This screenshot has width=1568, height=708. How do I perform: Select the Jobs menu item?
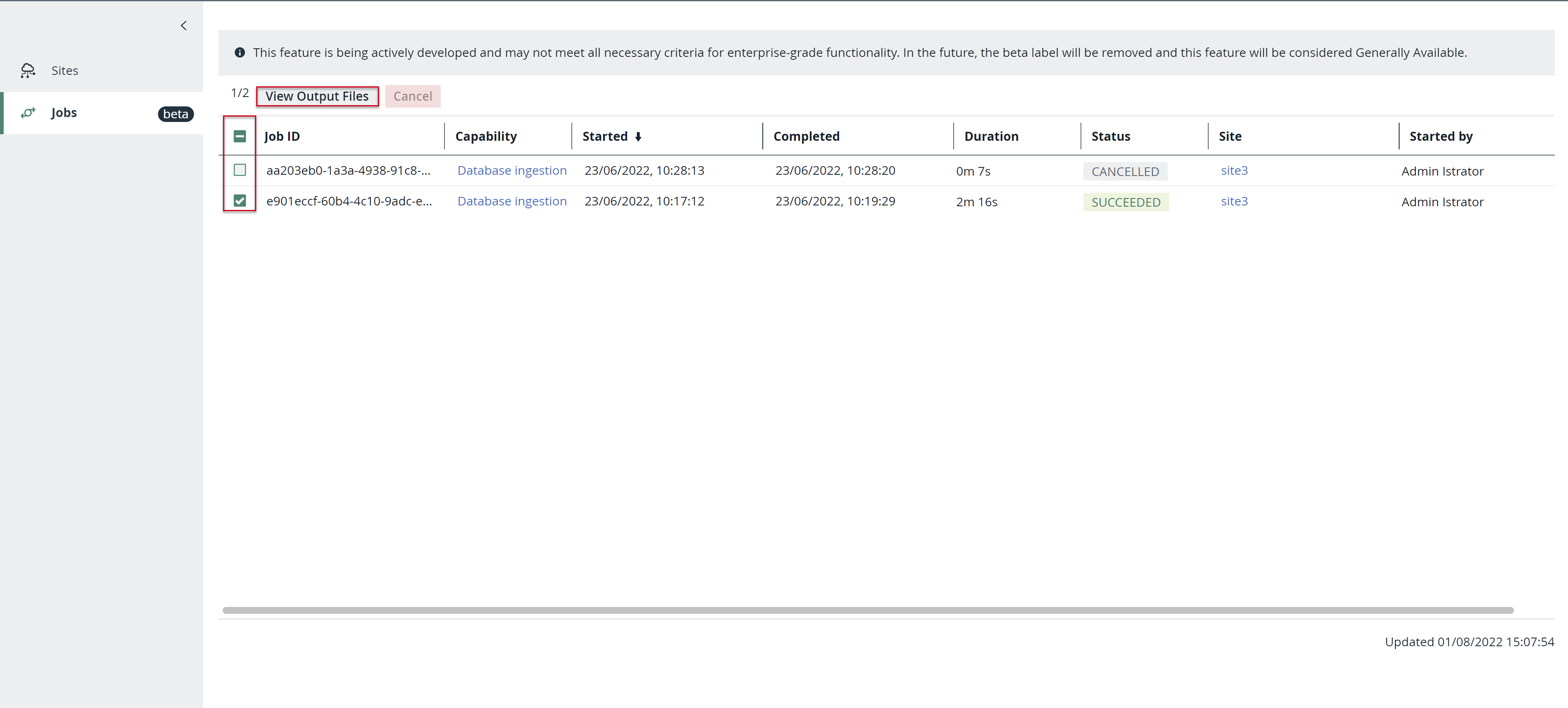point(64,113)
